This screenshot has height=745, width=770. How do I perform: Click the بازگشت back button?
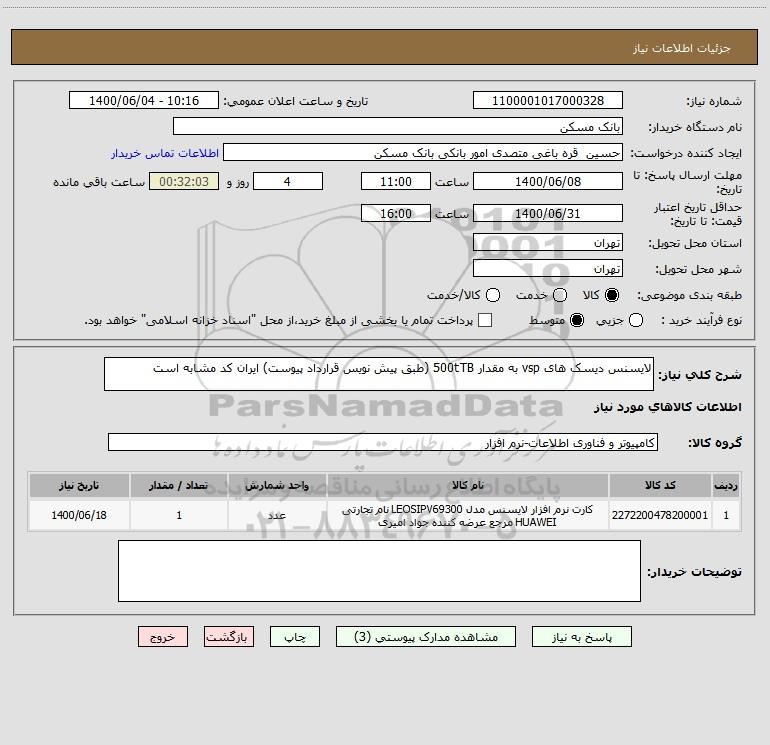coord(229,637)
